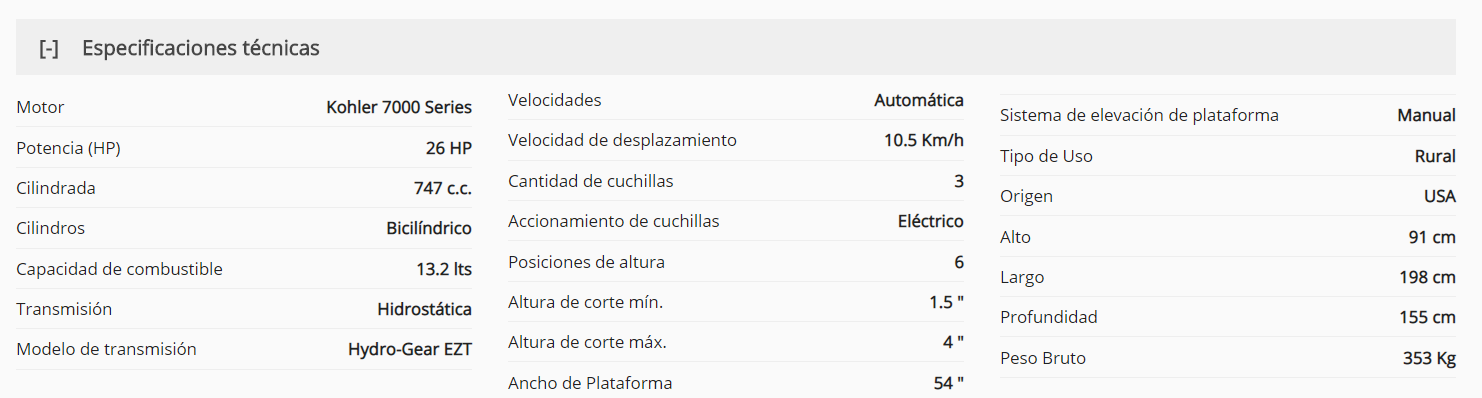1482x398 pixels.
Task: Click the Ancho de Plataforma label
Action: tap(590, 383)
